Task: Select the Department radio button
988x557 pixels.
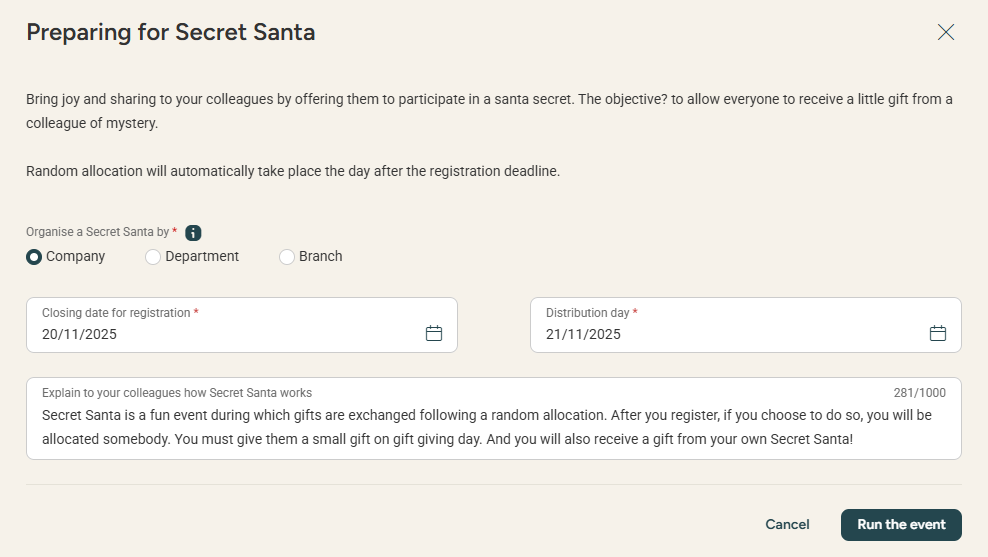Action: coord(153,257)
